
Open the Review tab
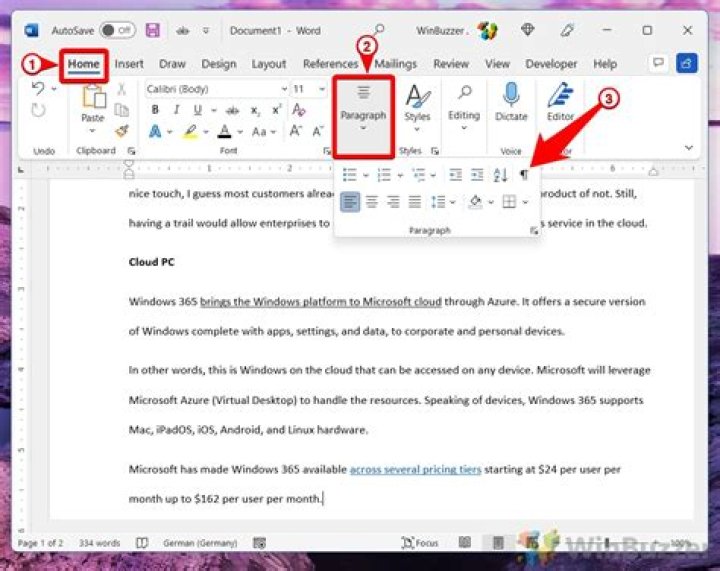(451, 64)
